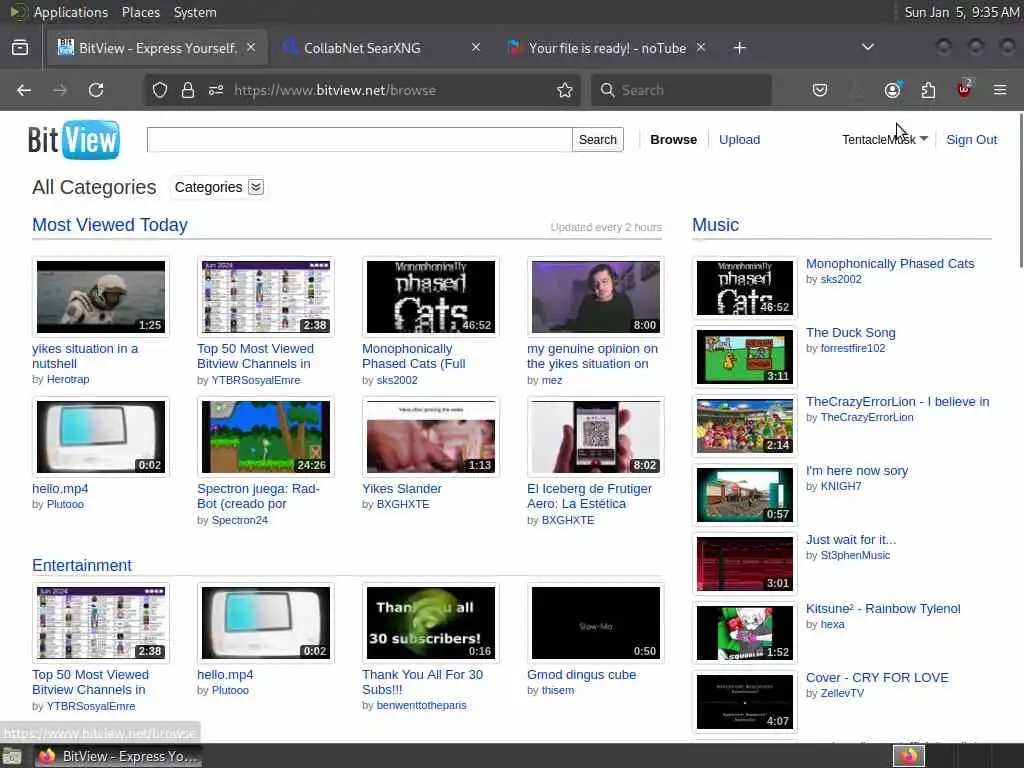Open the Upload link
Screen dimensions: 1024x768
(739, 140)
